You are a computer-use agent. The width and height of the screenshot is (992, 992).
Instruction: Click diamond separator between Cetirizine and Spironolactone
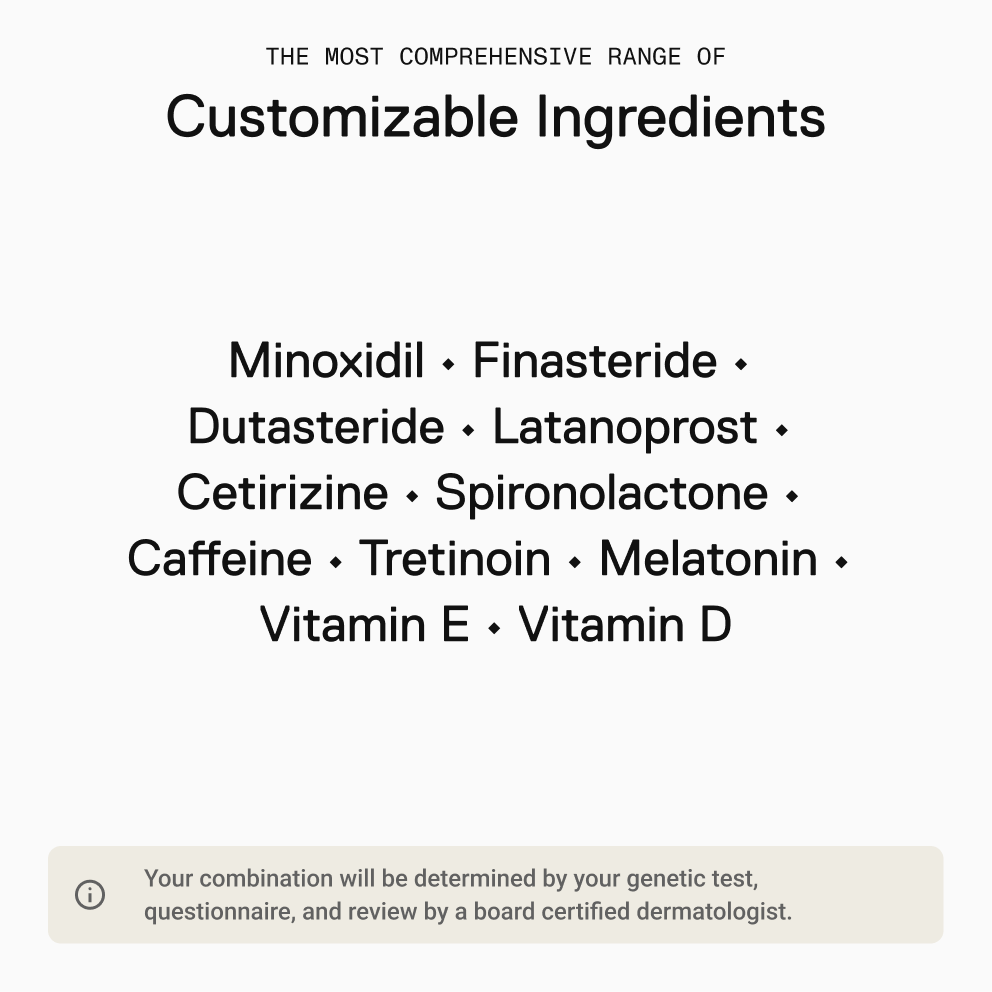[x=412, y=496]
